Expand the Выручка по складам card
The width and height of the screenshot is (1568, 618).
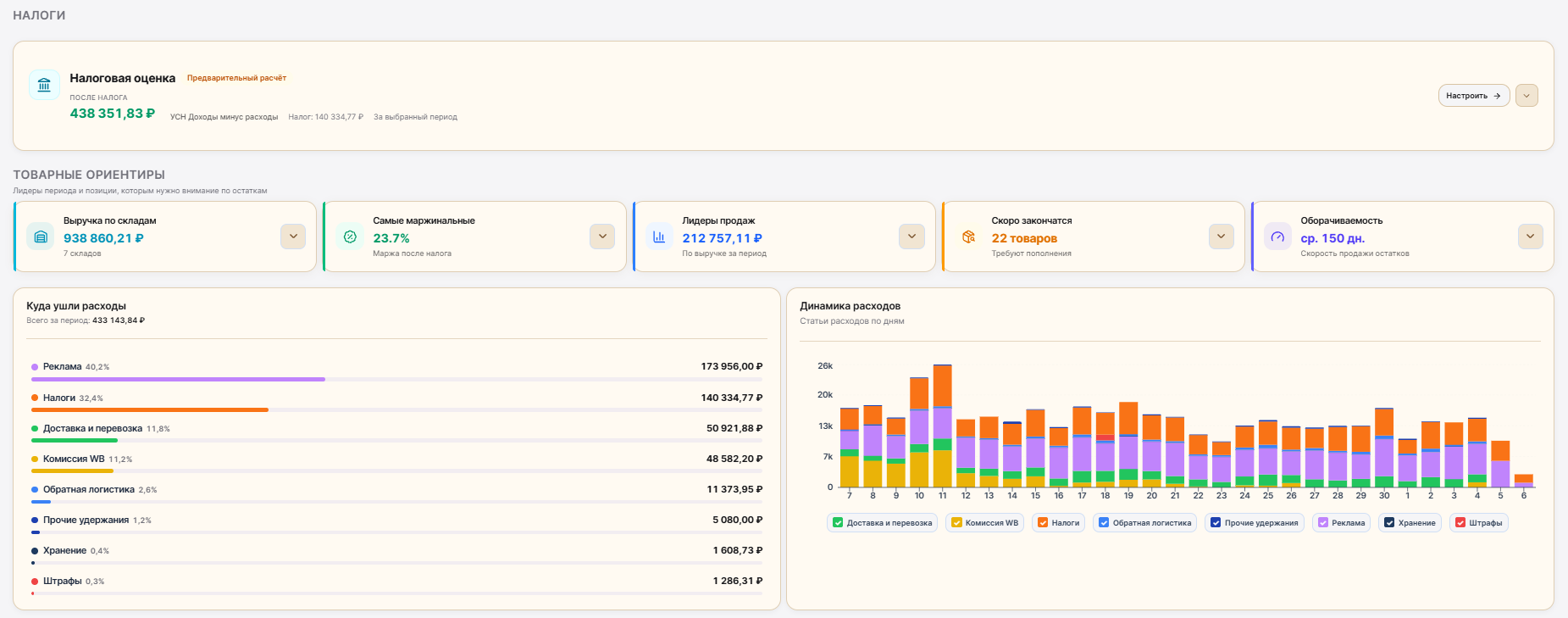[x=293, y=237]
